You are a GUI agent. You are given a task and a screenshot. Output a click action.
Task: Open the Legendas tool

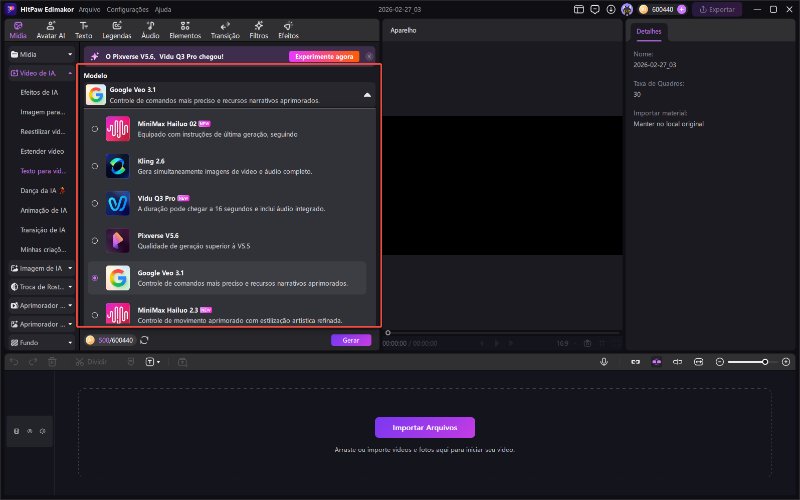click(x=117, y=30)
